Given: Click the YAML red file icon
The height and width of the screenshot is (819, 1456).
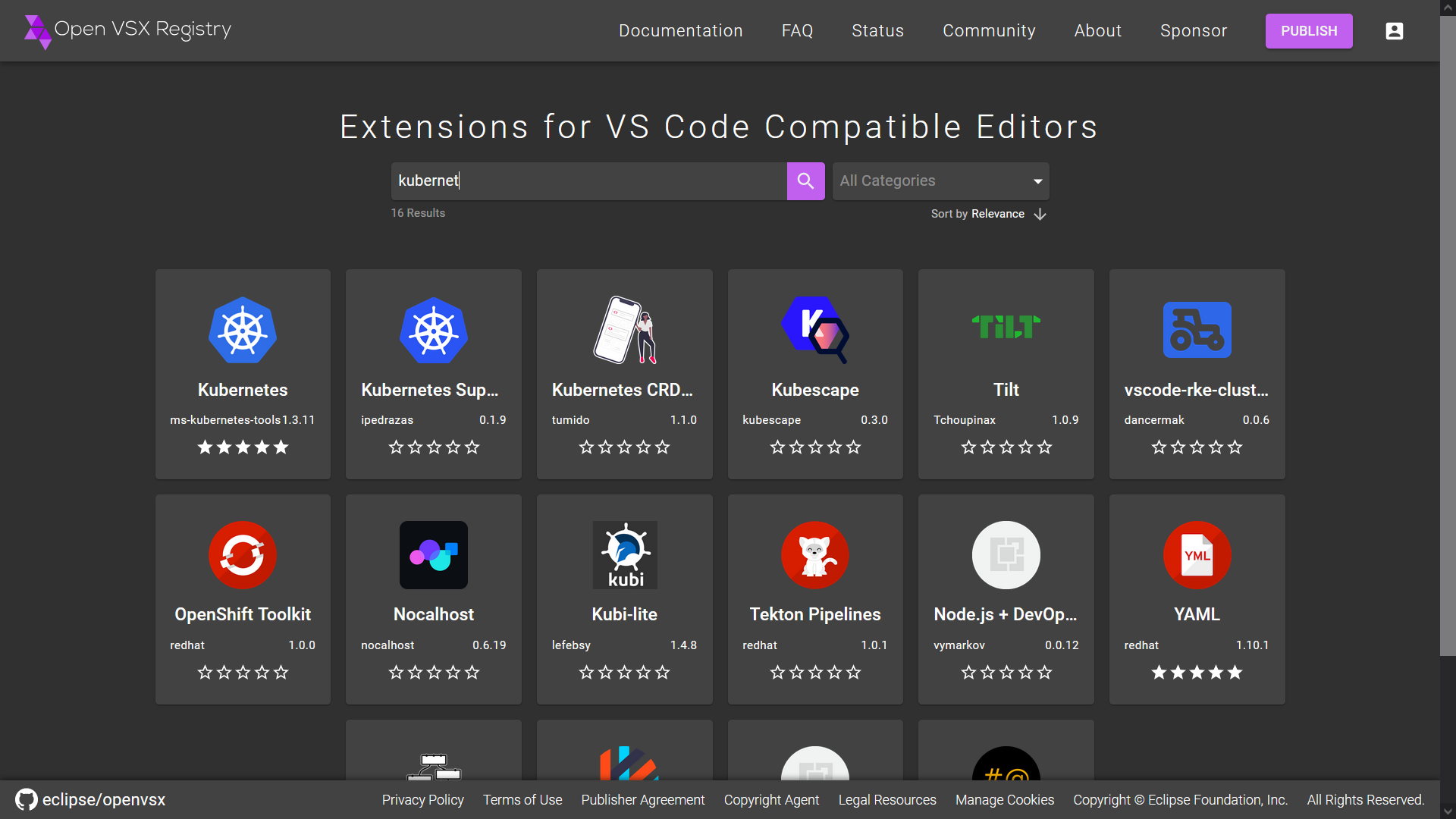Looking at the screenshot, I should pyautogui.click(x=1197, y=555).
